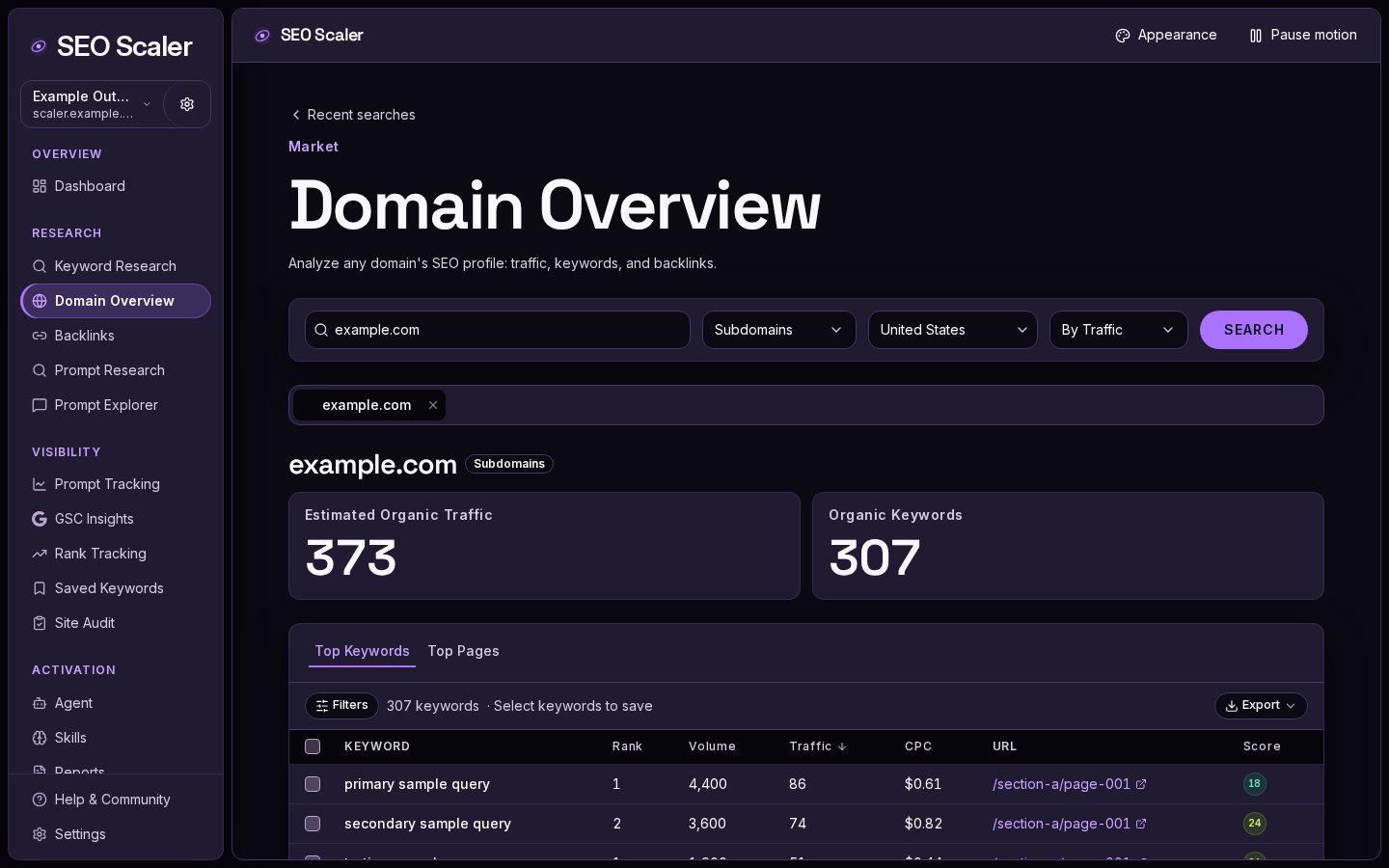Click the Prompt Explorer chat icon
This screenshot has height=868, width=1389.
pyautogui.click(x=40, y=405)
